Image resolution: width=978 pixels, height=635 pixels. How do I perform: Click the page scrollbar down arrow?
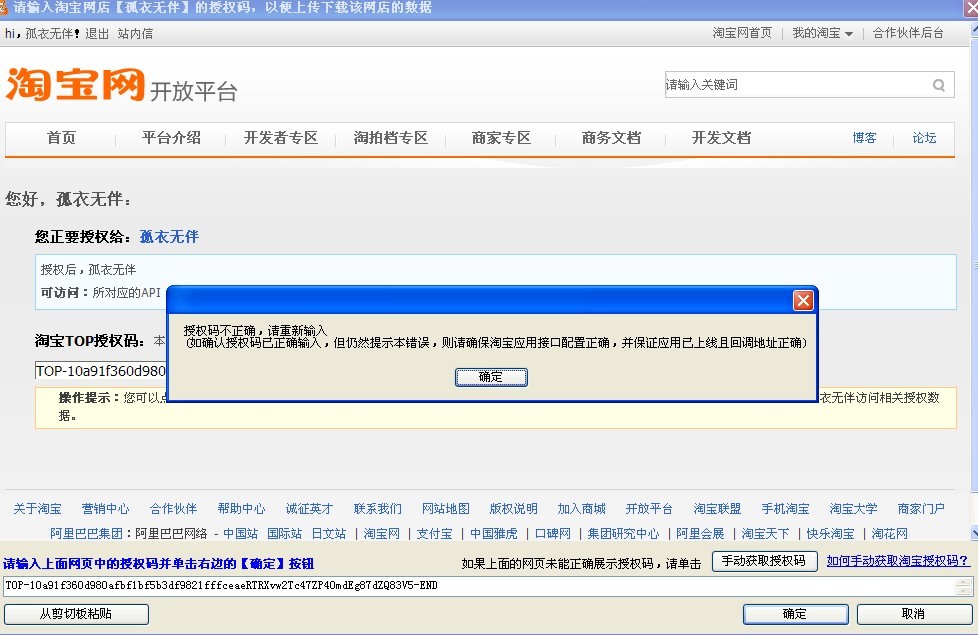tap(974, 533)
